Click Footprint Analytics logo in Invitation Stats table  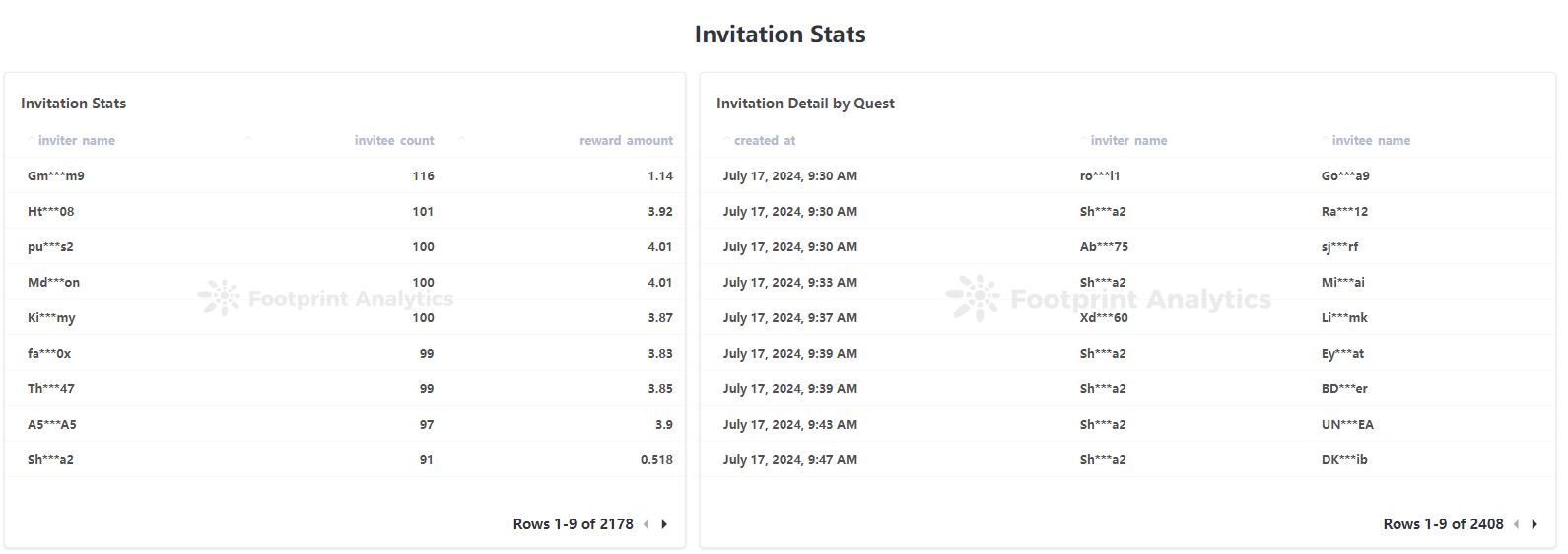click(325, 298)
